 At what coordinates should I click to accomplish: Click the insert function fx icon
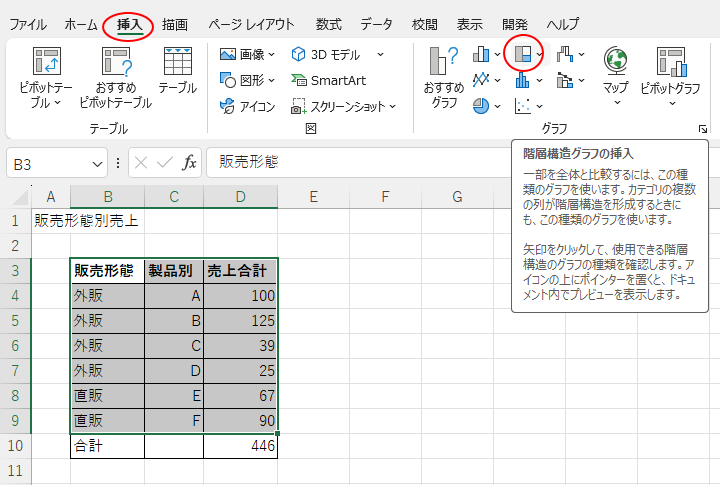[189, 162]
